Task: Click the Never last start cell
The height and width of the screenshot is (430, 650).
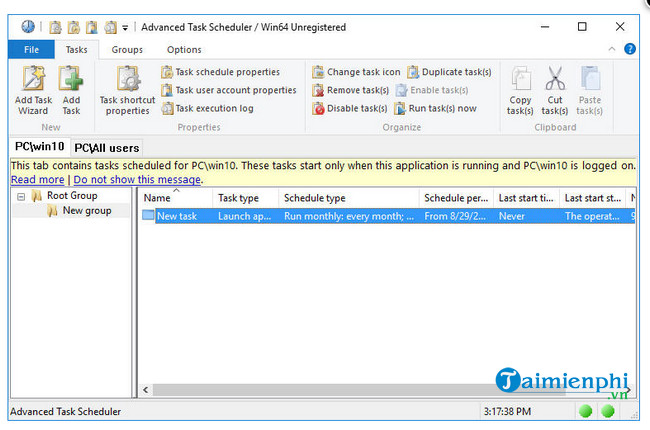Action: coord(512,216)
